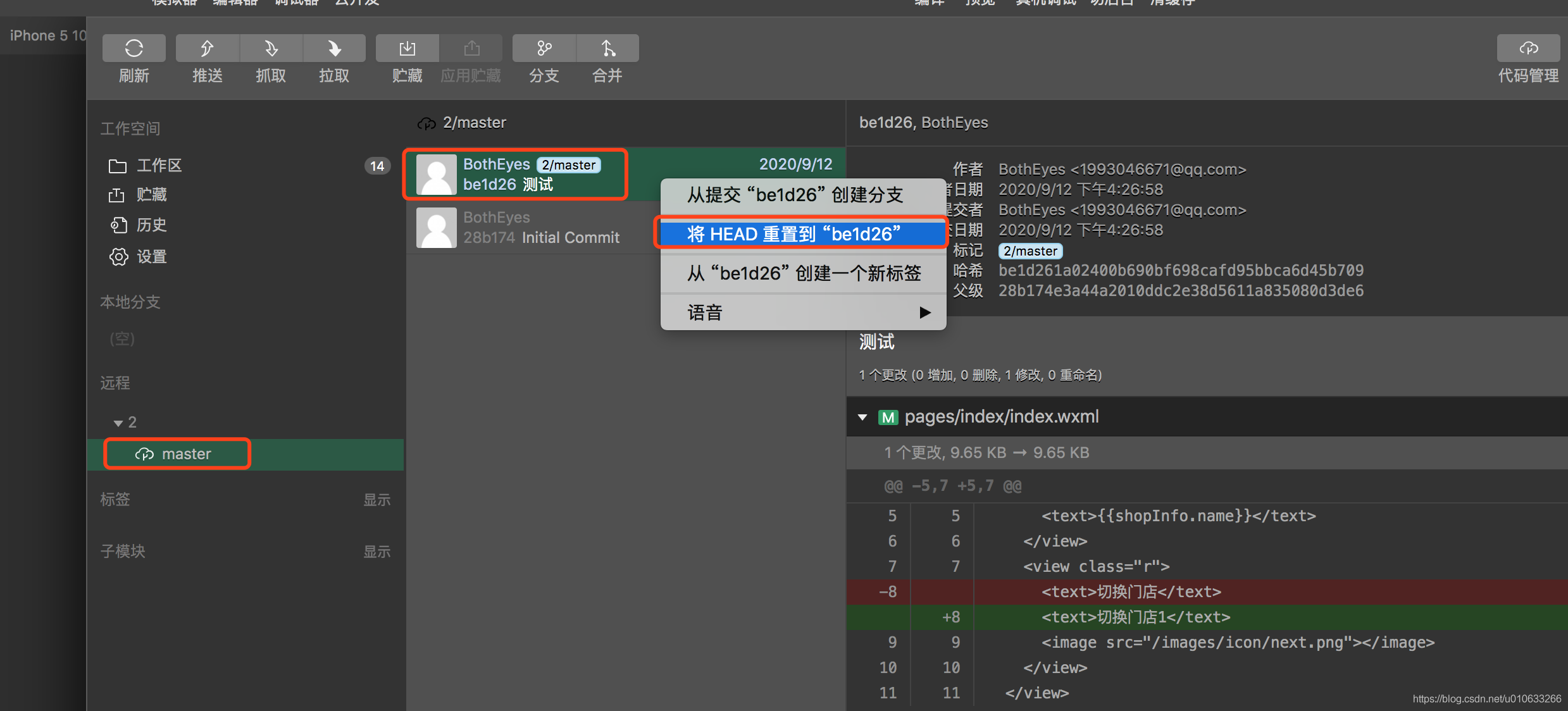Open the 代码管理 cloud icon

tap(1528, 49)
